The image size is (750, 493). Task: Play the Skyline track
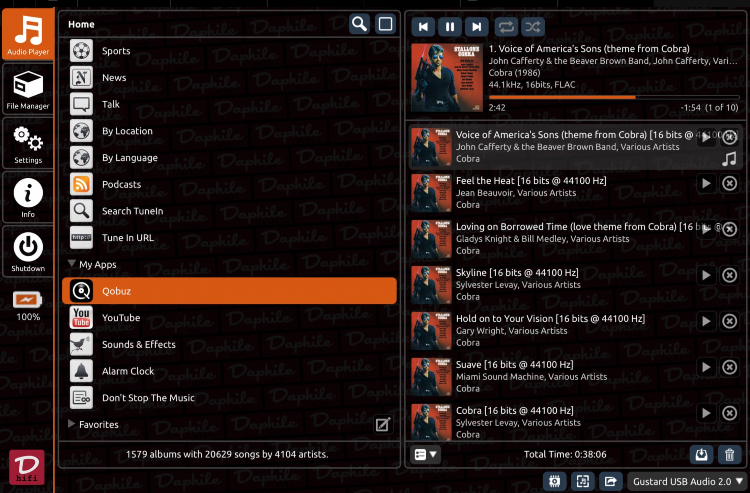pos(706,275)
